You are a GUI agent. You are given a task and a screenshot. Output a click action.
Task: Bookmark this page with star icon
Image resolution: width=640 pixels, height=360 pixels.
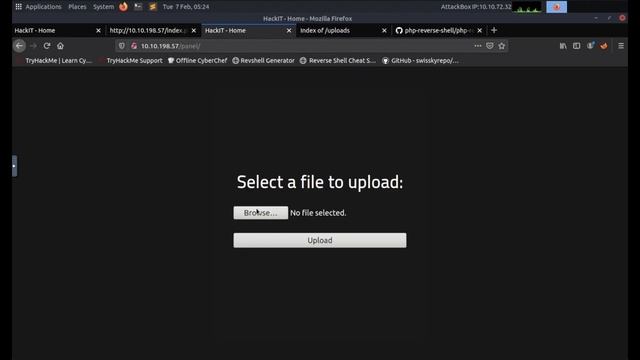502,46
